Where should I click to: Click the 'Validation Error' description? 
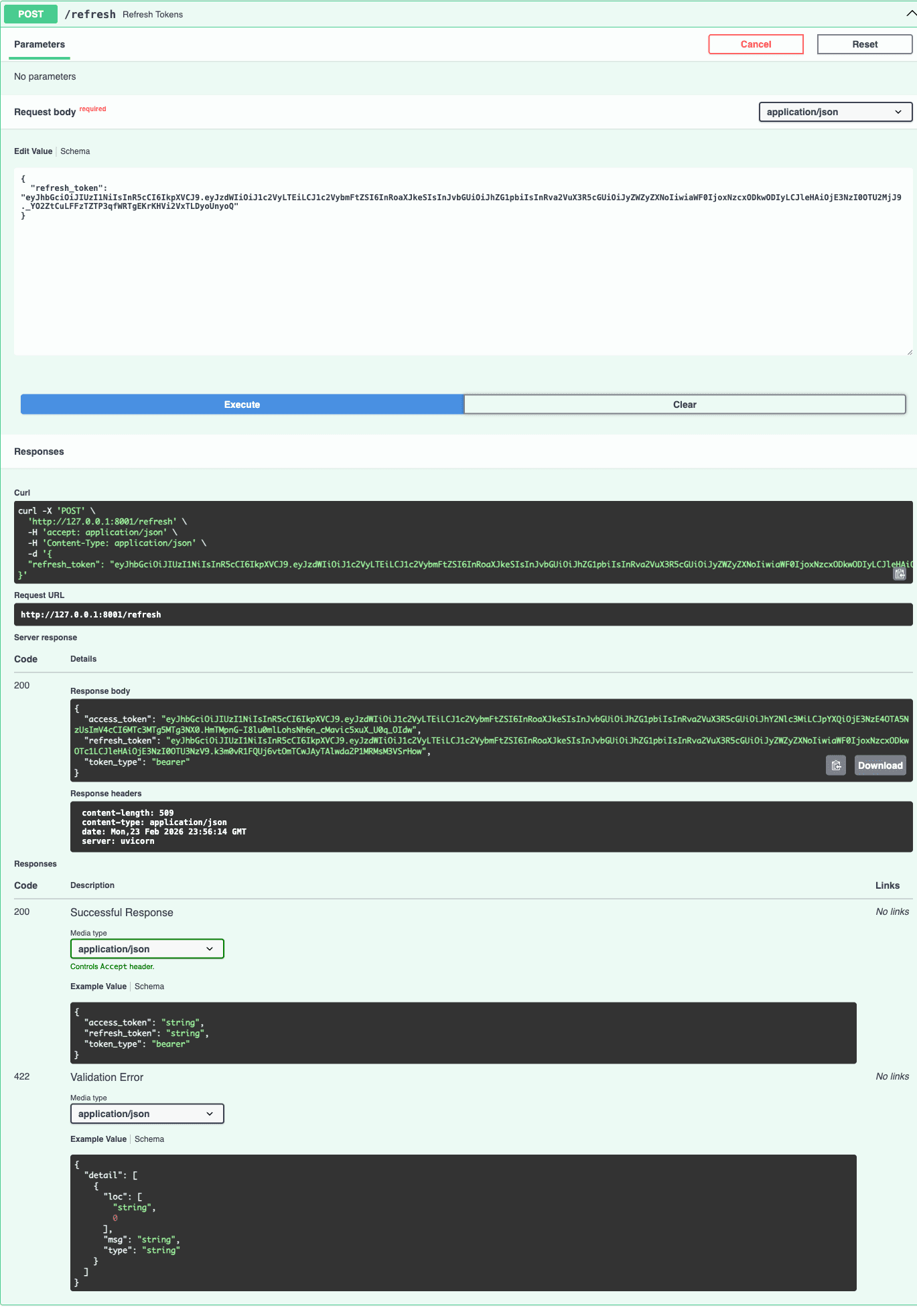click(107, 1077)
